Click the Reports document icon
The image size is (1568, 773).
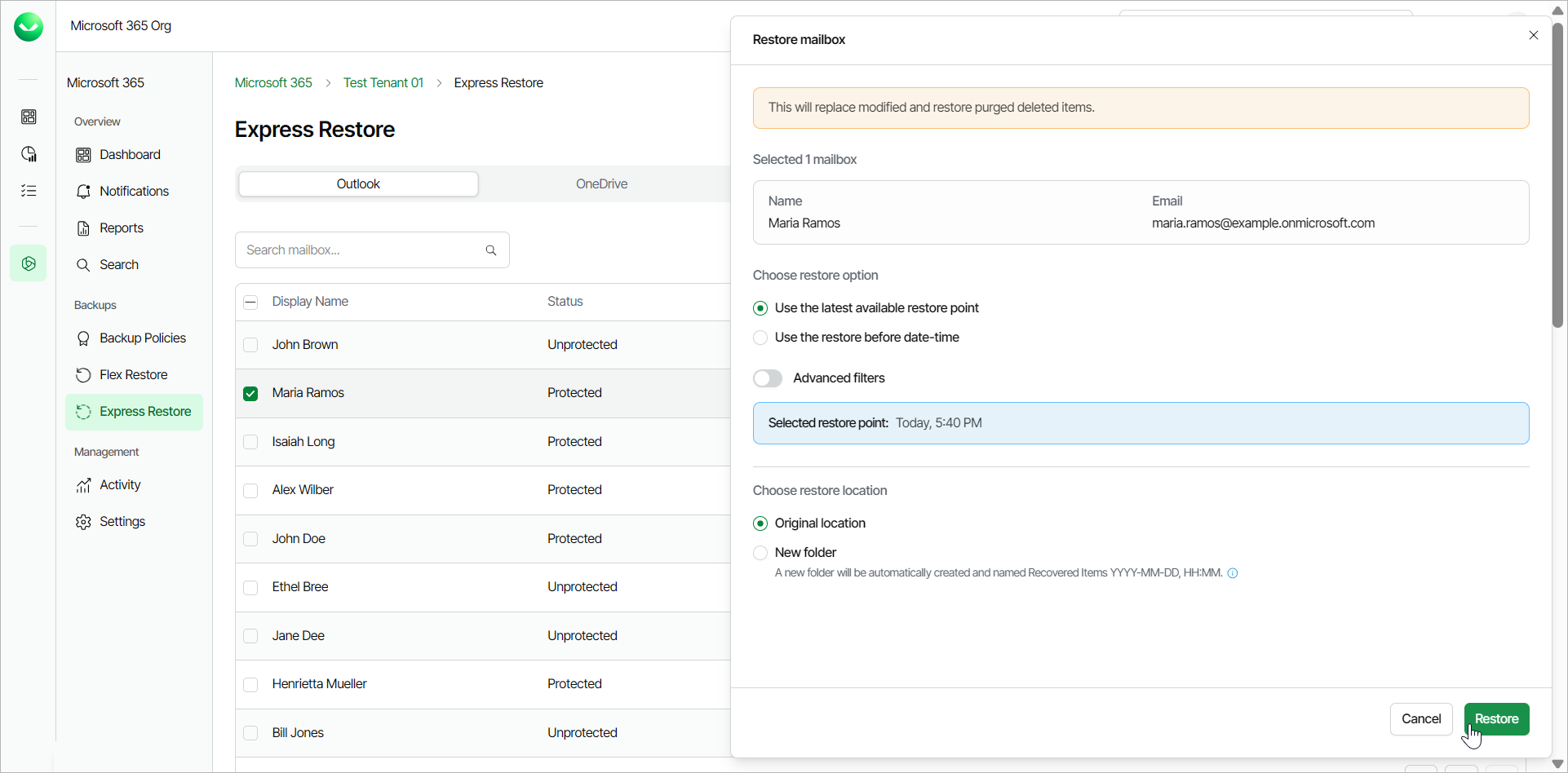(x=83, y=228)
